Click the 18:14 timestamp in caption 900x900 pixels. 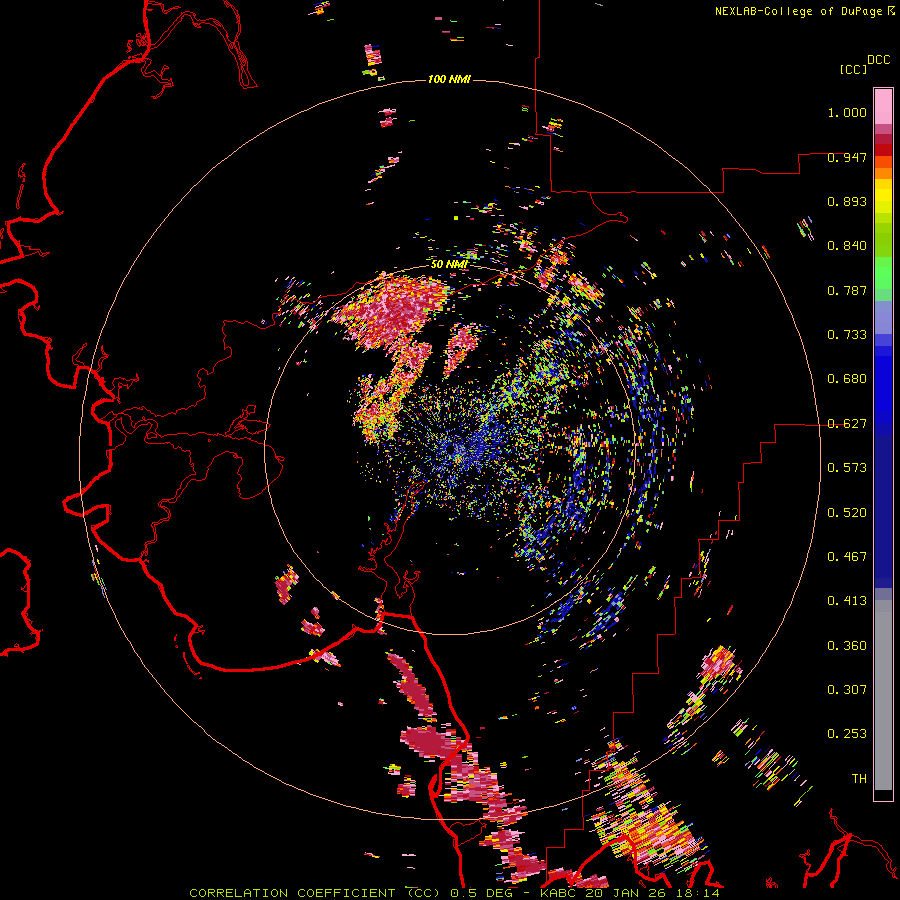pyautogui.click(x=700, y=893)
